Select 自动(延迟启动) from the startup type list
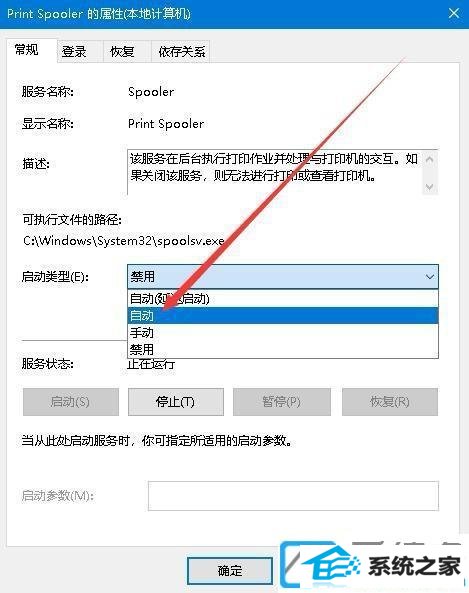 (x=283, y=299)
